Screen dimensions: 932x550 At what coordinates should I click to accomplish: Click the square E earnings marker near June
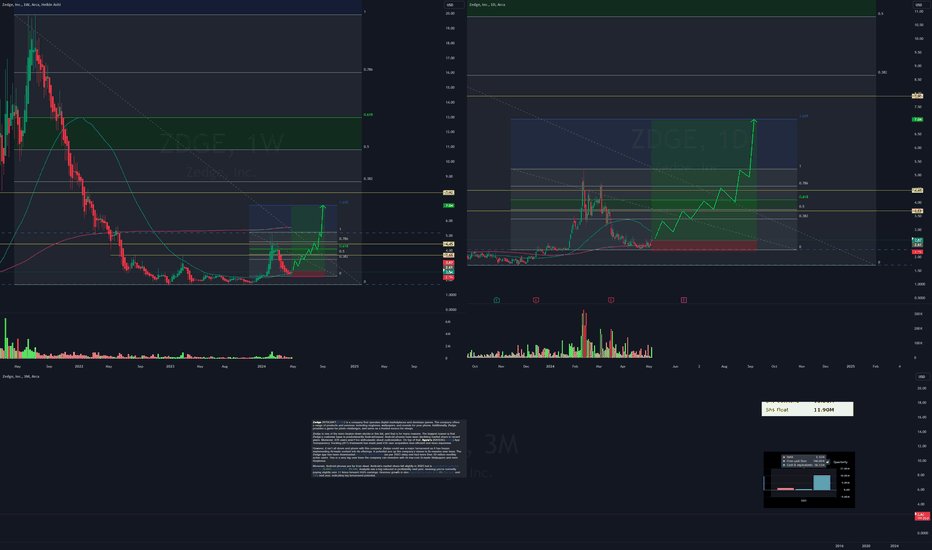point(684,300)
